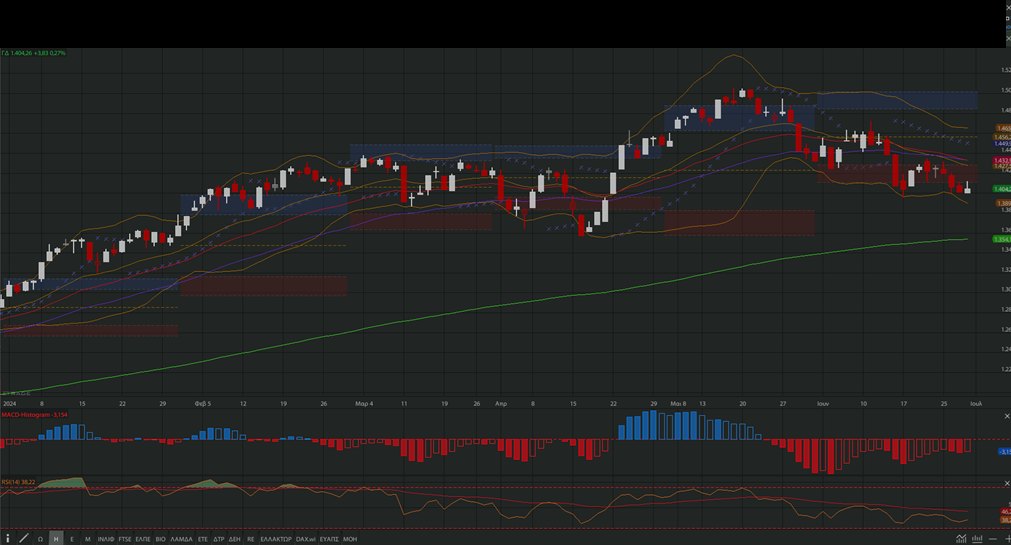The width and height of the screenshot is (1011, 545).
Task: Click the RSI(14) 38,22 label
Action: tap(18, 482)
